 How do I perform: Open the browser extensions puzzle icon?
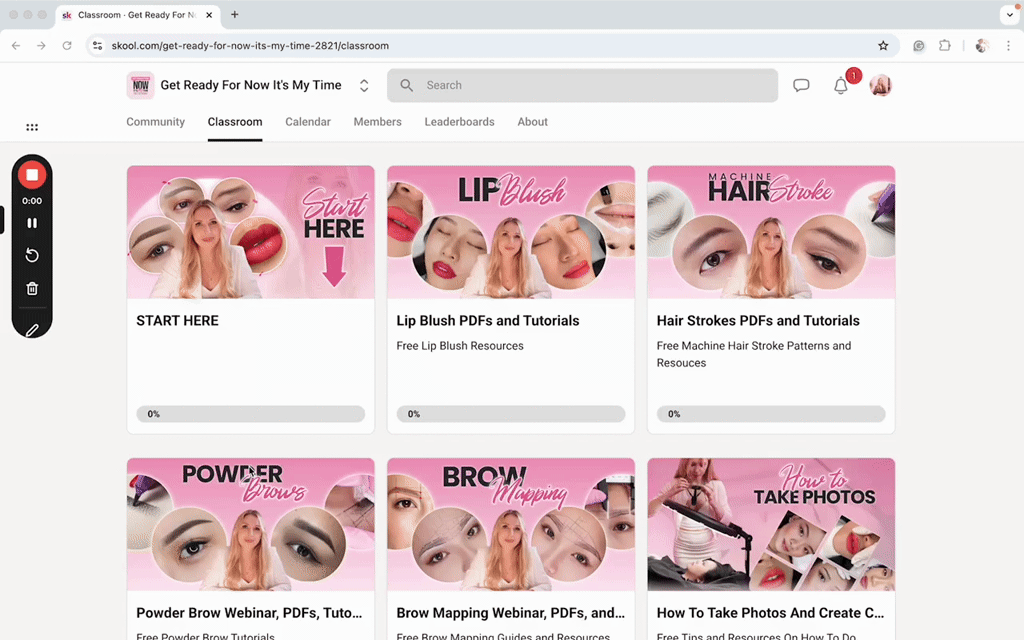pos(944,46)
